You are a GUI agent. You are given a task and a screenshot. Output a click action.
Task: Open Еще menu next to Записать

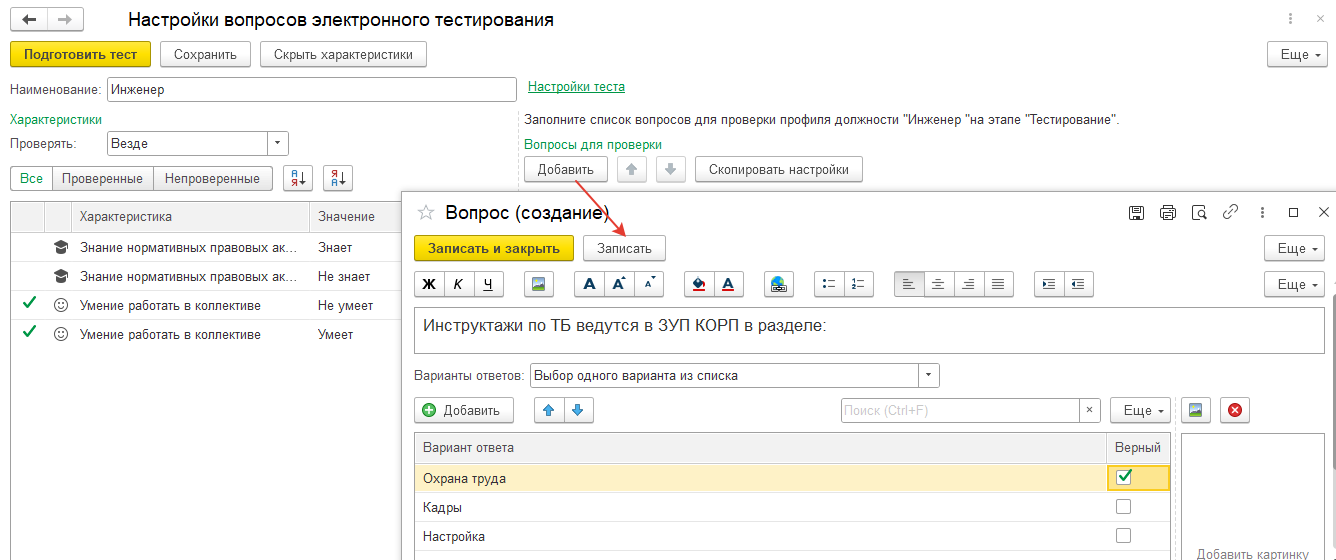1294,248
